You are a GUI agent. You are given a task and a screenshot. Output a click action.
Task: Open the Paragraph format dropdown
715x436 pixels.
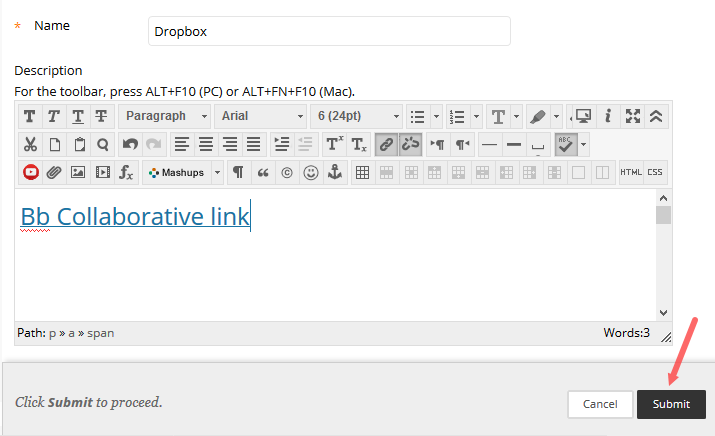(165, 116)
